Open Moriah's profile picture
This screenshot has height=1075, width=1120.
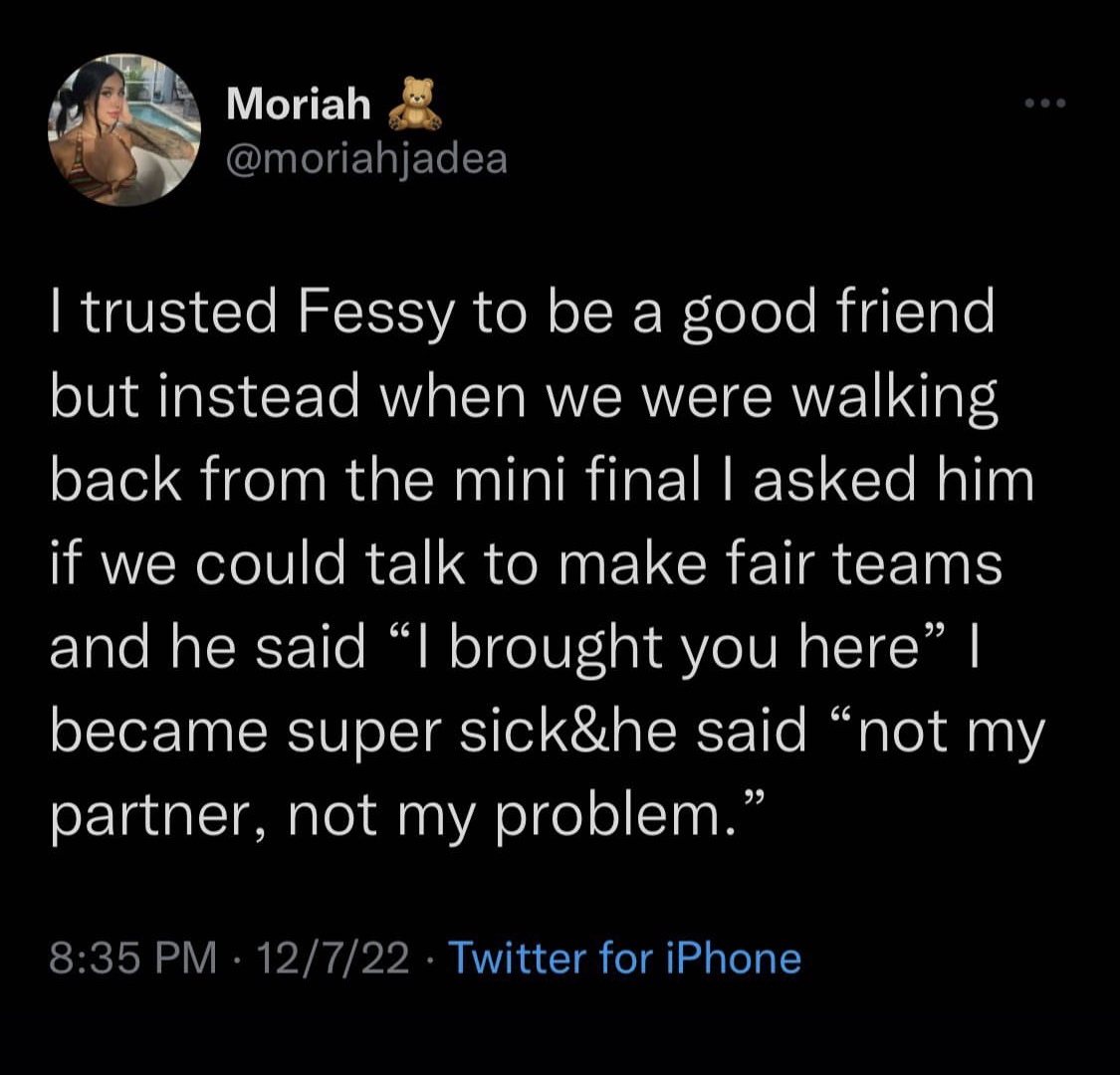click(124, 129)
